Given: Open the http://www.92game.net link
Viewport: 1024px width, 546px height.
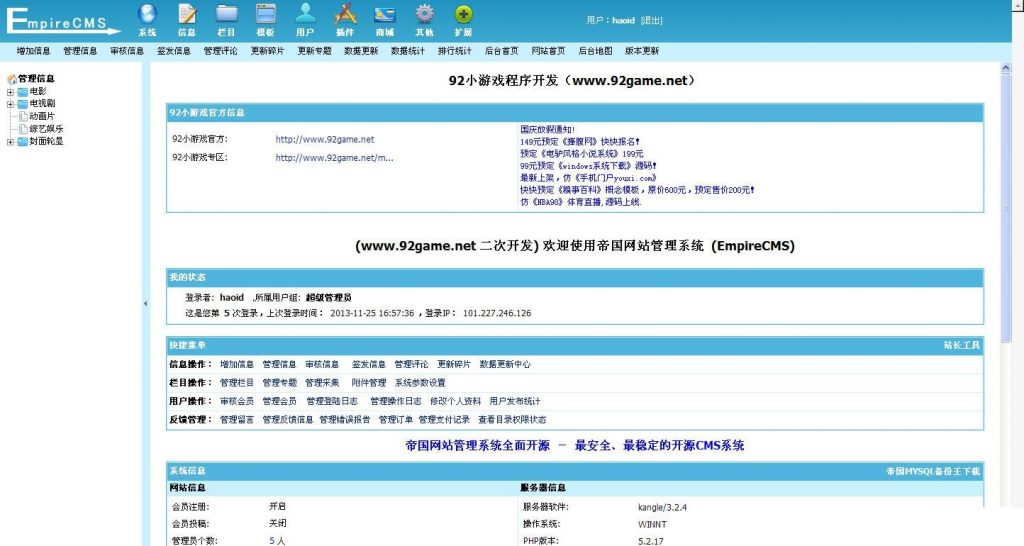Looking at the screenshot, I should click(x=325, y=139).
